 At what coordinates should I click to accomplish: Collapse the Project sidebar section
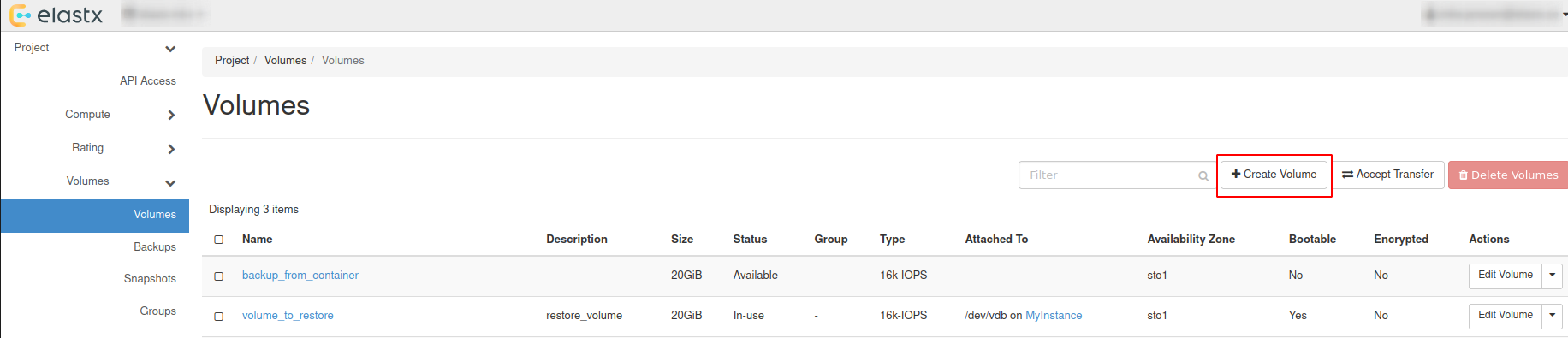click(x=170, y=49)
